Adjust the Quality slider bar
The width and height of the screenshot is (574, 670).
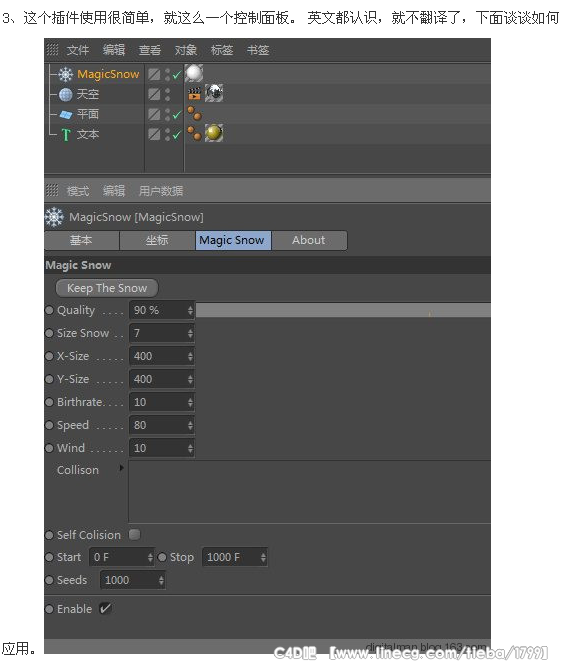[343, 310]
